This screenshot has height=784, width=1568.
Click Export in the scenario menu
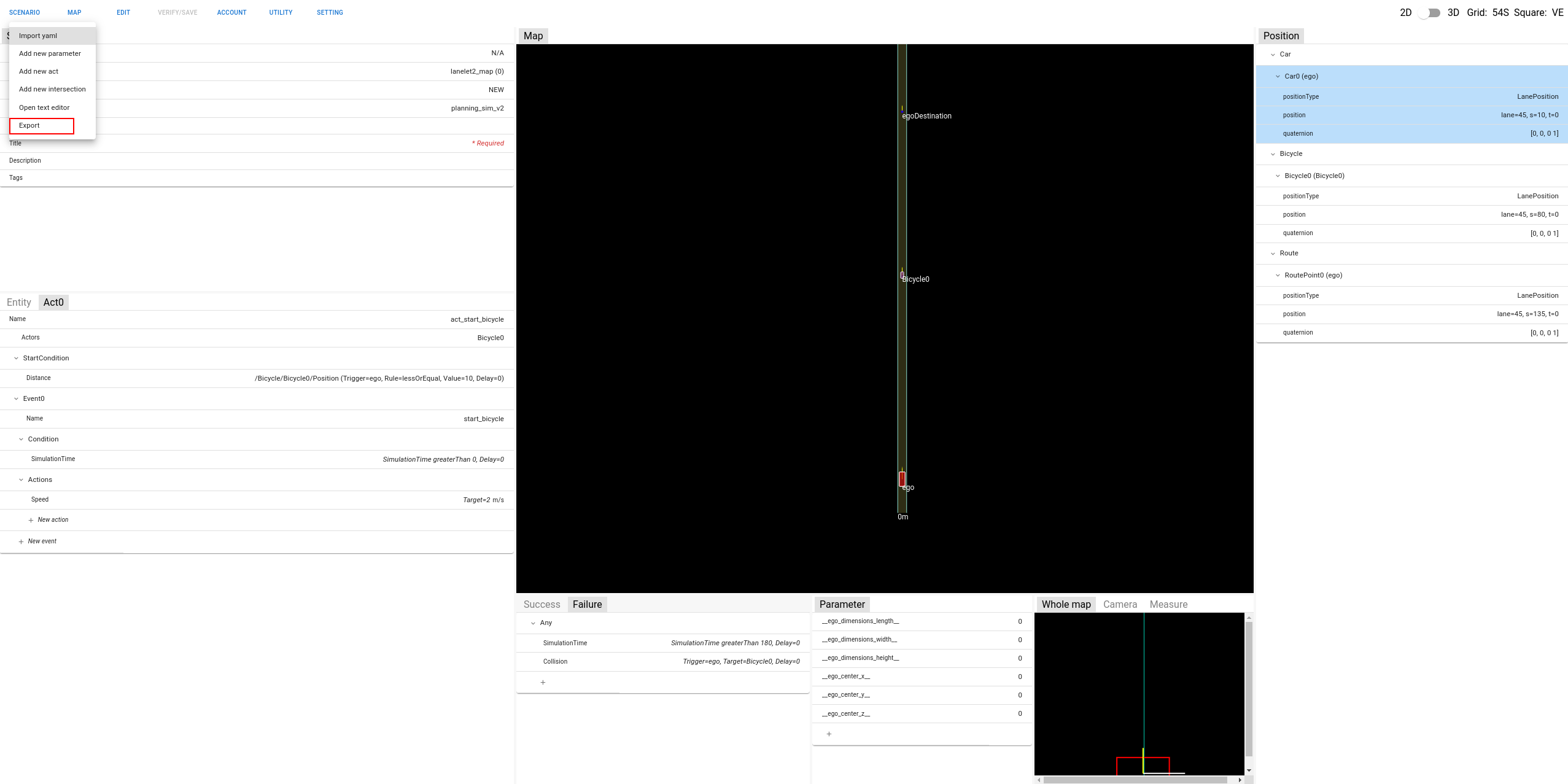coord(29,125)
